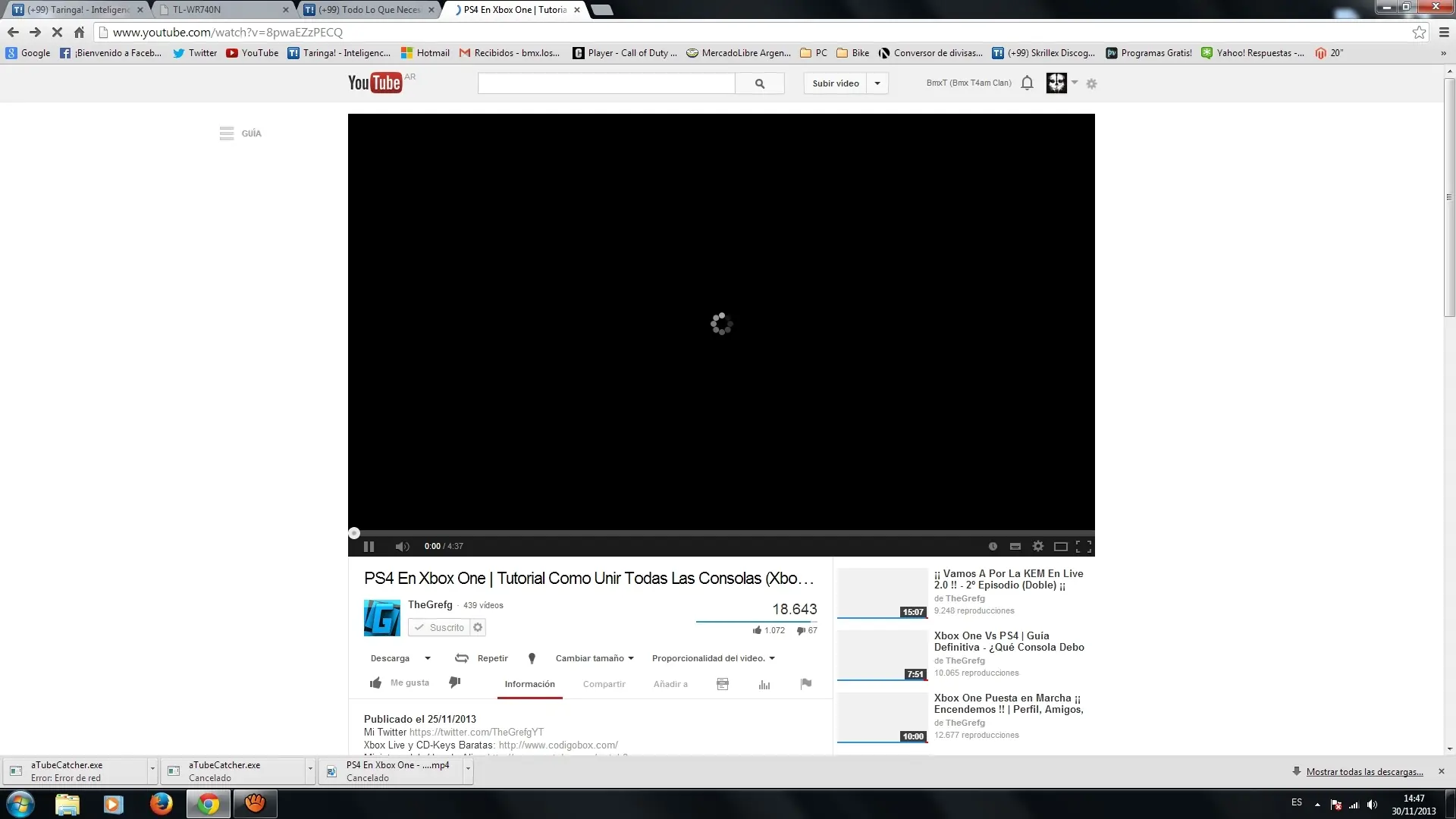Launch Firefox from the taskbar
Image resolution: width=1456 pixels, height=819 pixels.
tap(161, 804)
